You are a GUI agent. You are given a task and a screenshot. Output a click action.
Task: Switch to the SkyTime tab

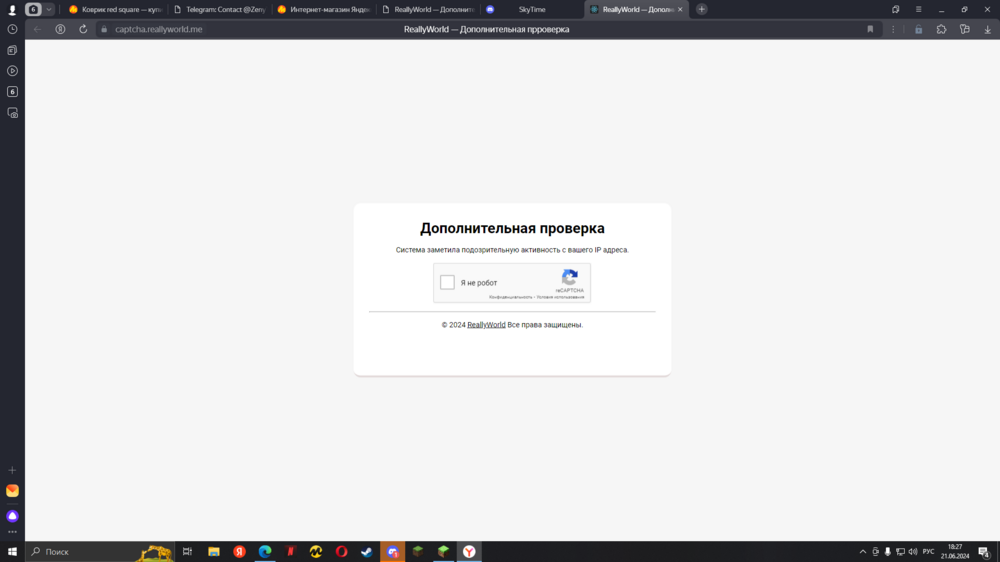point(532,10)
